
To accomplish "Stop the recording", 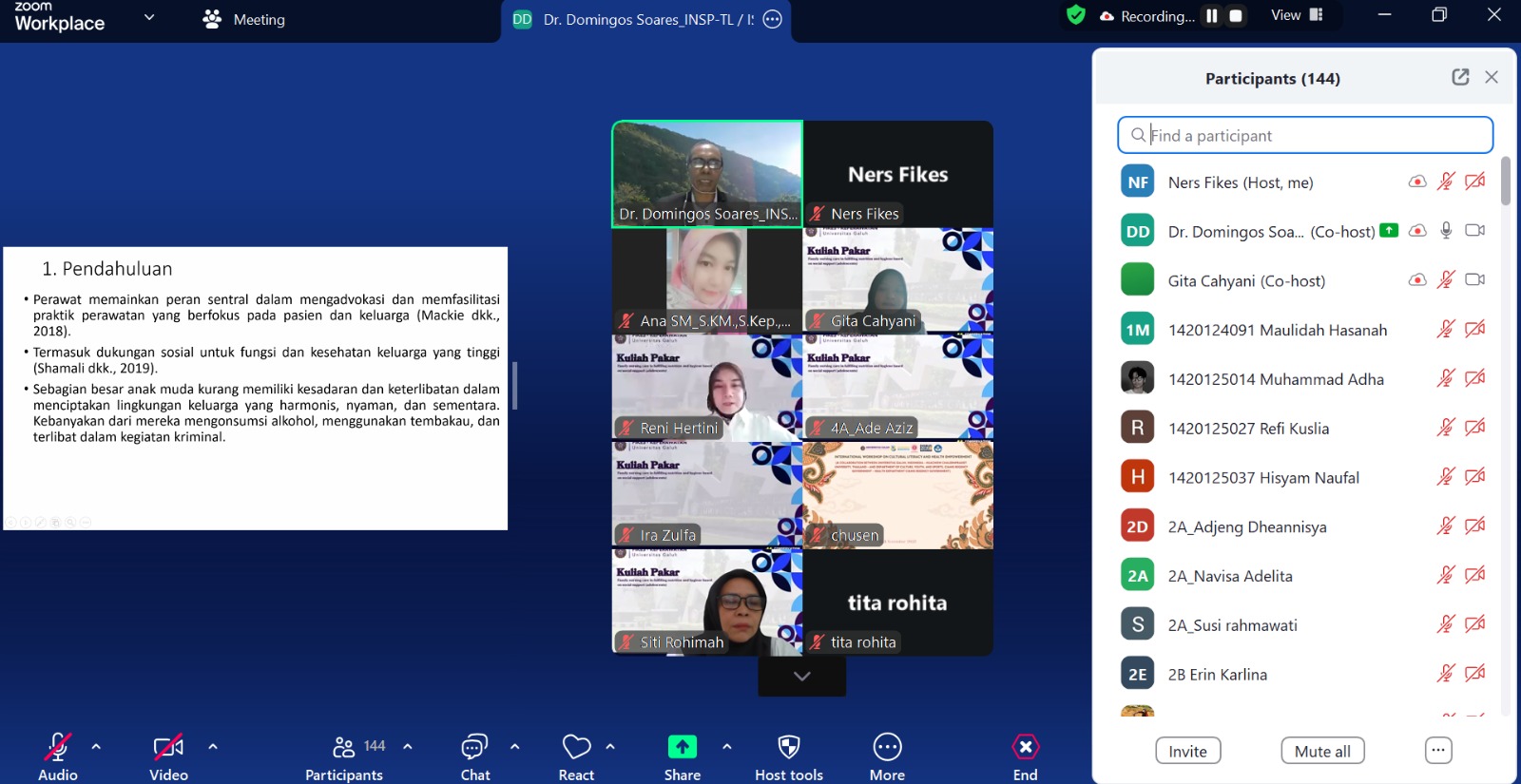I will (1236, 16).
